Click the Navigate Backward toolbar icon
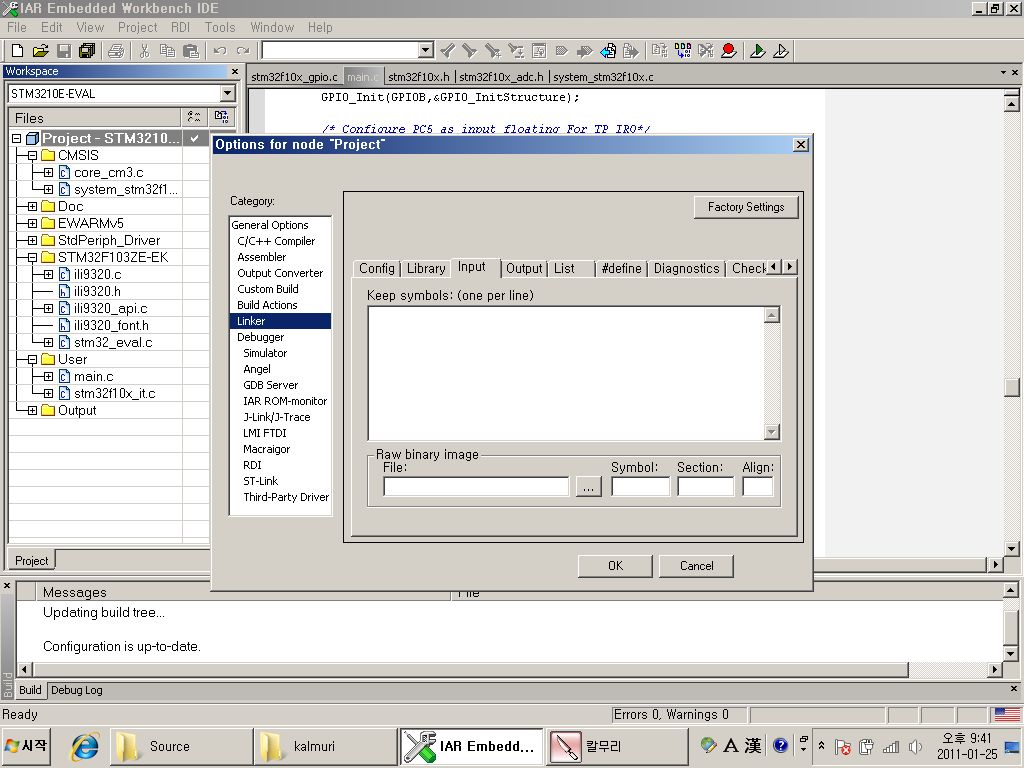 click(608, 50)
